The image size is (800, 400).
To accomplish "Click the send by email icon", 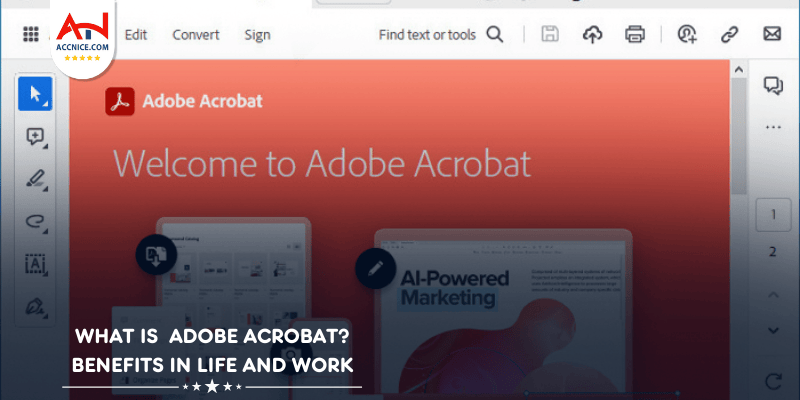I will tap(772, 34).
